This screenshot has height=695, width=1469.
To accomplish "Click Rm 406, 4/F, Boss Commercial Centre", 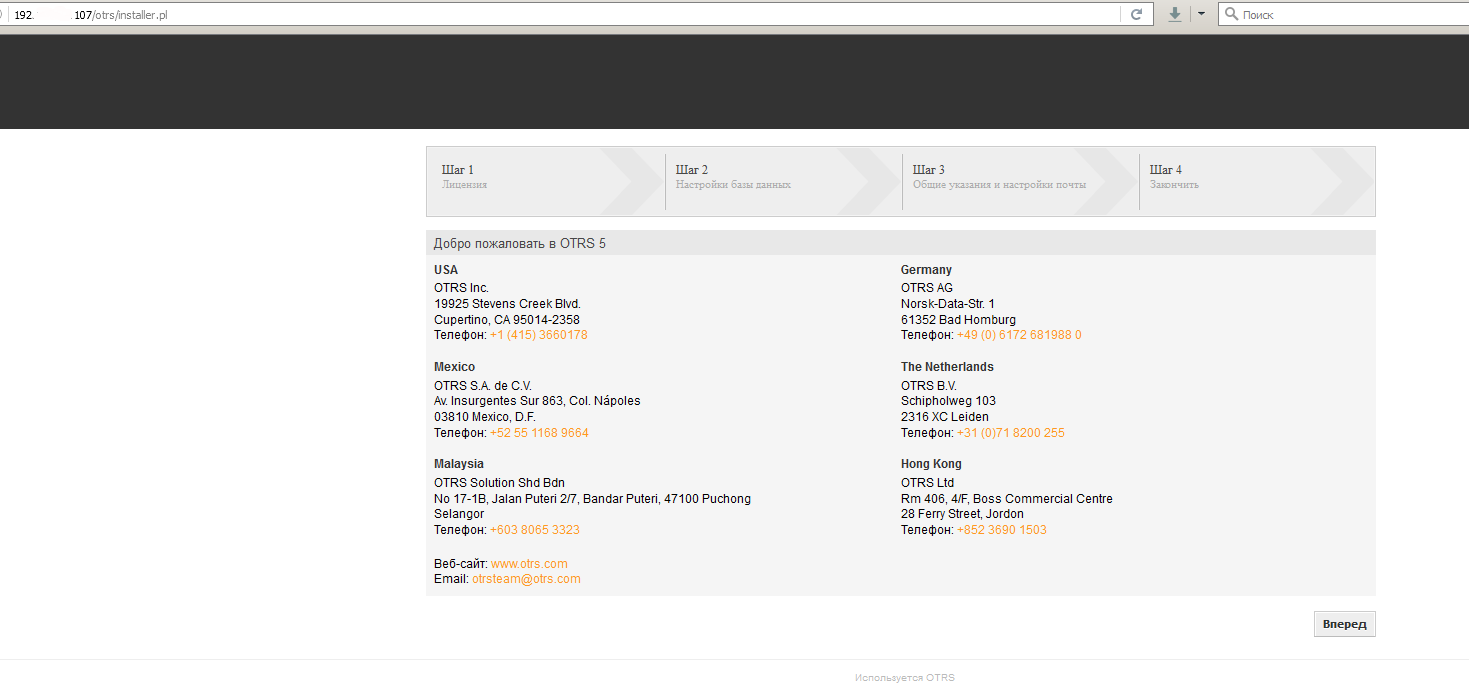I will tap(1007, 499).
